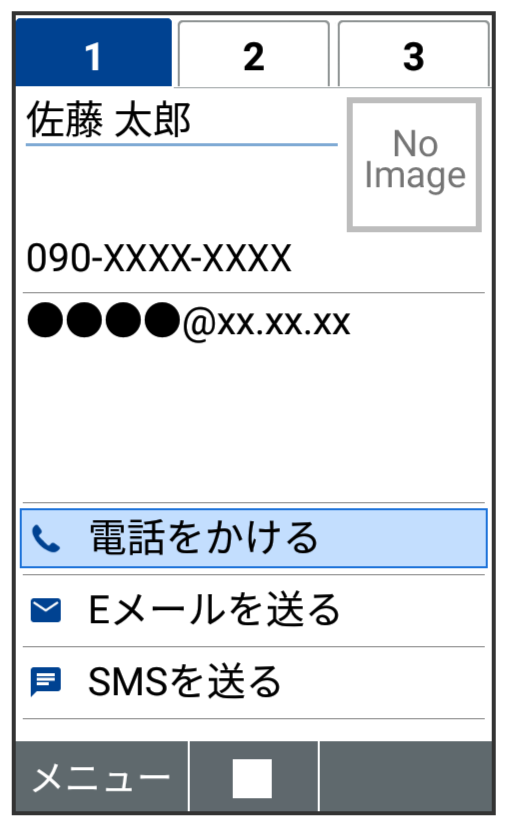This screenshot has width=507, height=826.
Task: Click the SMS speech bubble icon
Action: click(46, 682)
